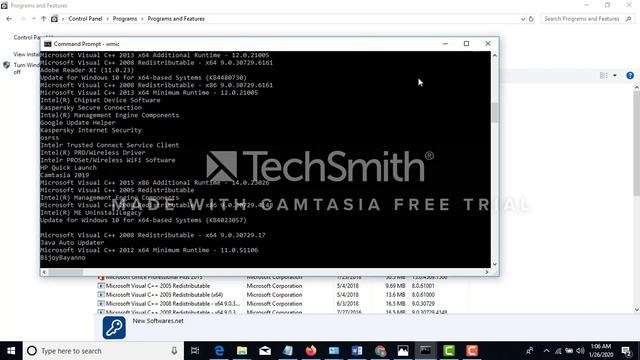The image size is (640, 360).
Task: Open the Action Center notifications icon
Action: 626,351
